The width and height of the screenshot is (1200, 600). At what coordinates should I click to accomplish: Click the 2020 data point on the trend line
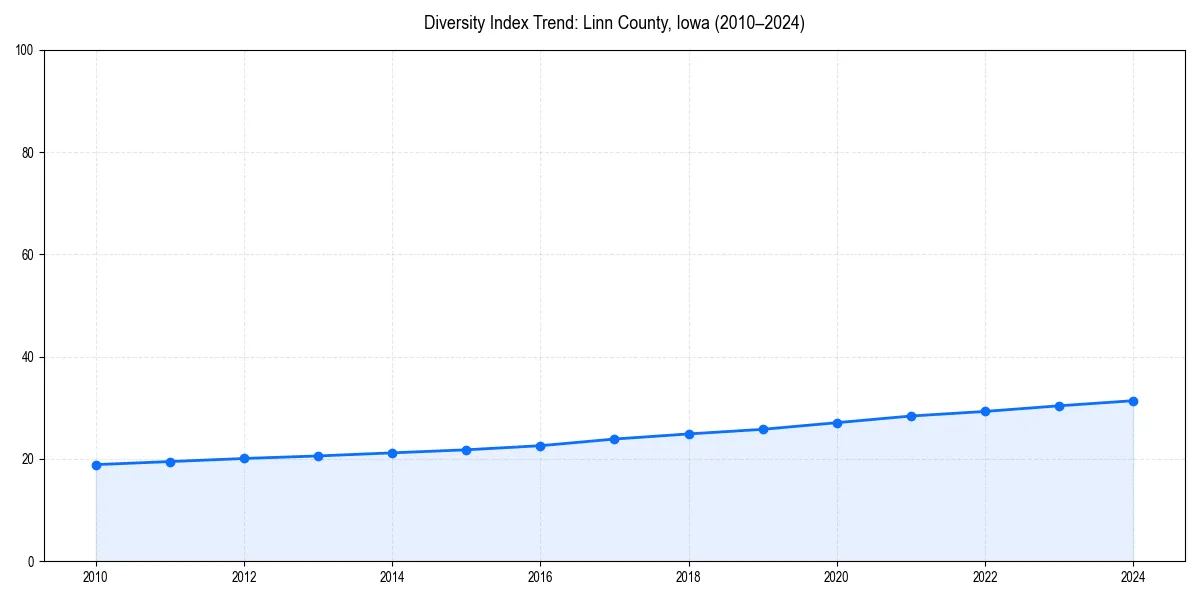pyautogui.click(x=837, y=423)
